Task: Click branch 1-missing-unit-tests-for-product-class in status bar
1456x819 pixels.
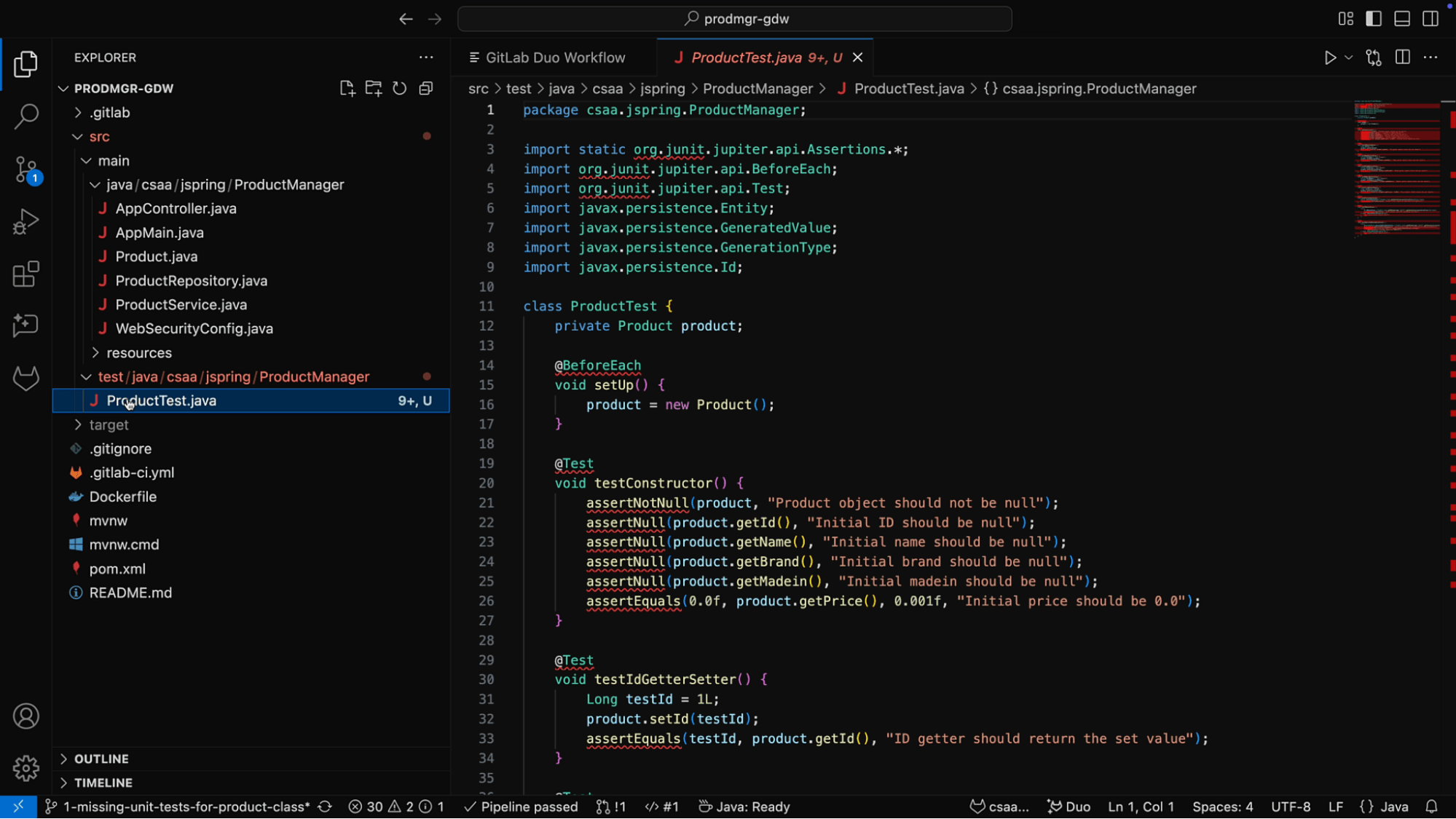Action: pyautogui.click(x=178, y=807)
